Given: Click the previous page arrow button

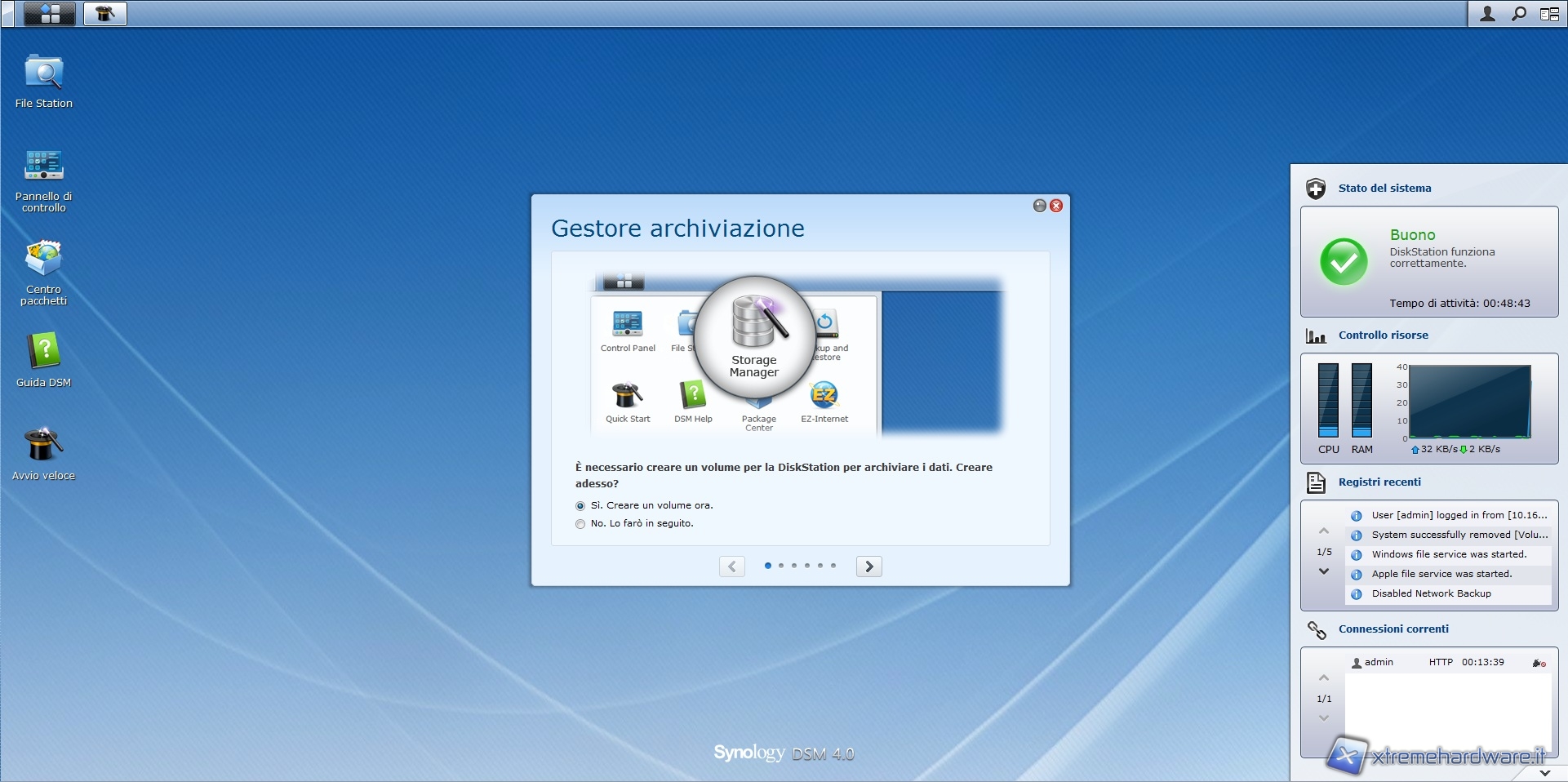Looking at the screenshot, I should 732,567.
